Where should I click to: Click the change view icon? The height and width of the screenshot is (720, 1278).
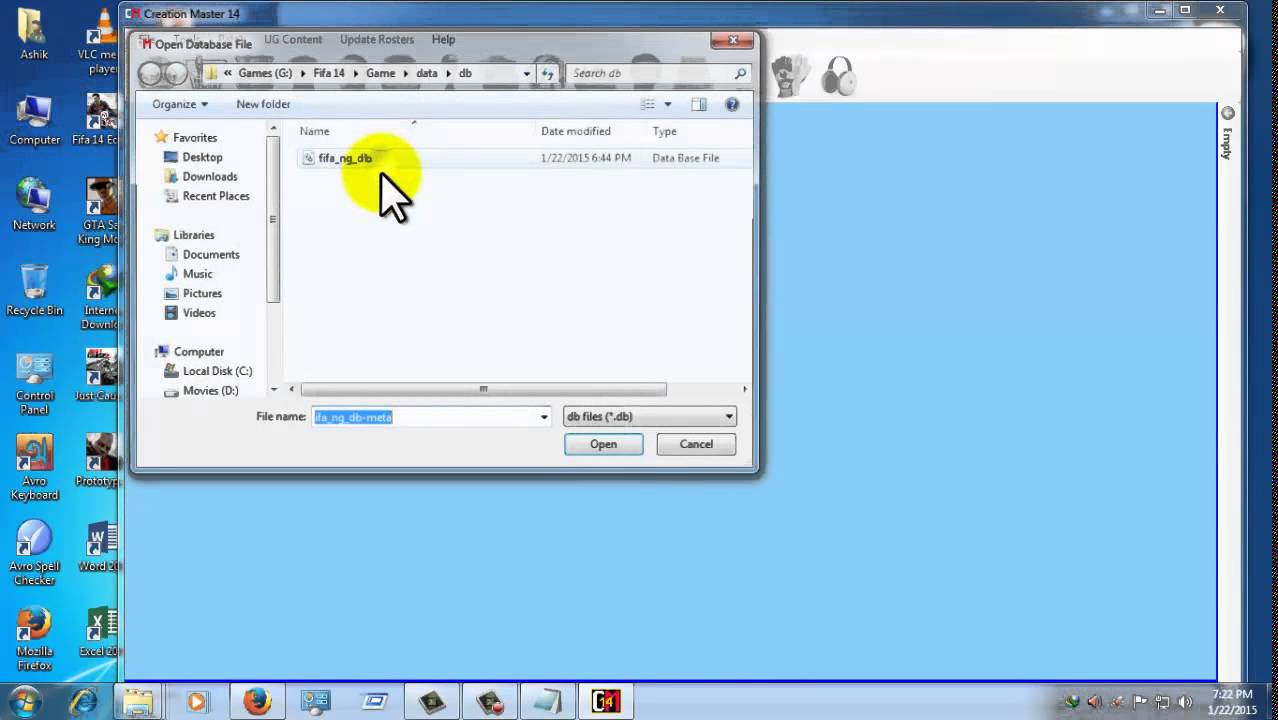pos(648,104)
